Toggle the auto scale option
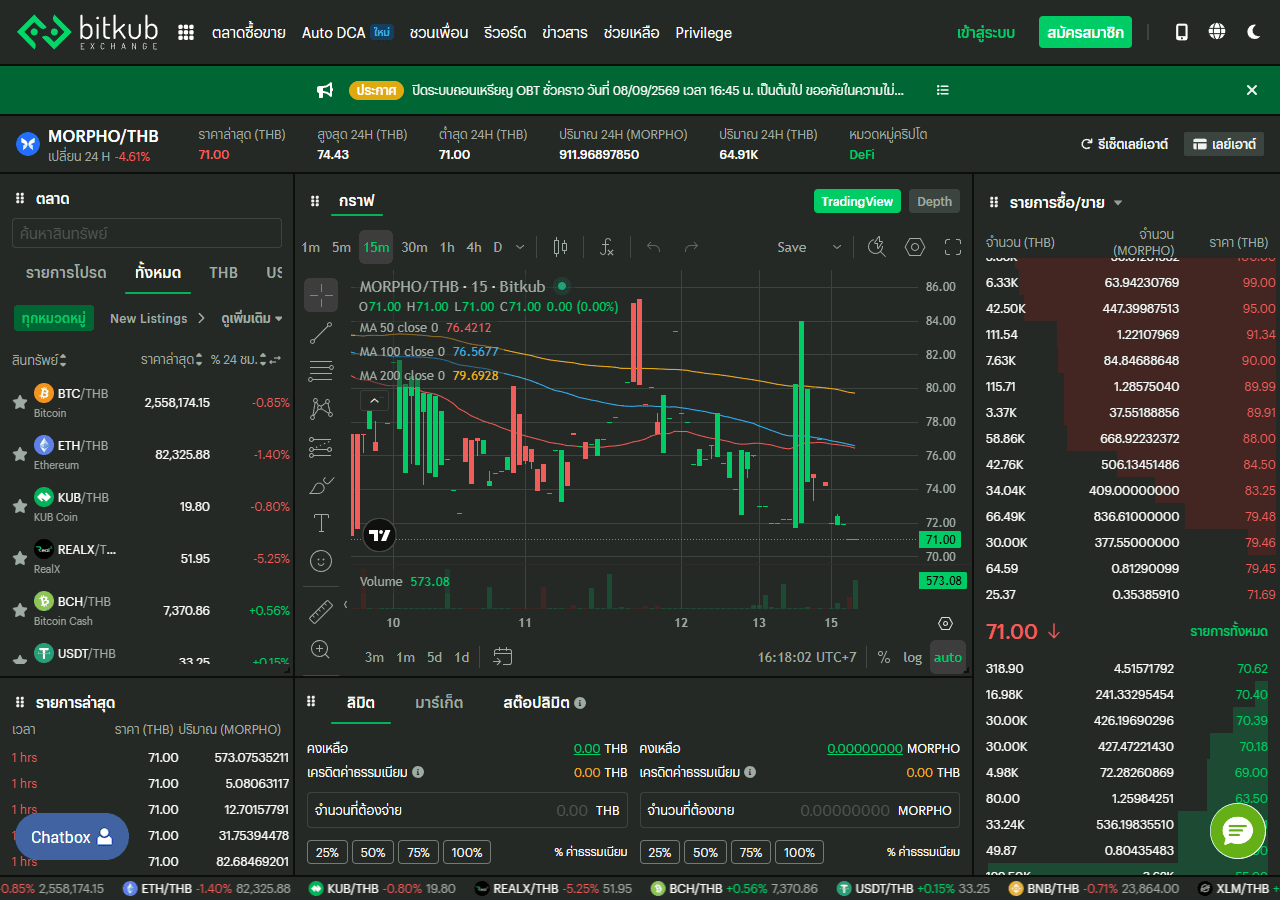The height and width of the screenshot is (900, 1280). [x=947, y=657]
